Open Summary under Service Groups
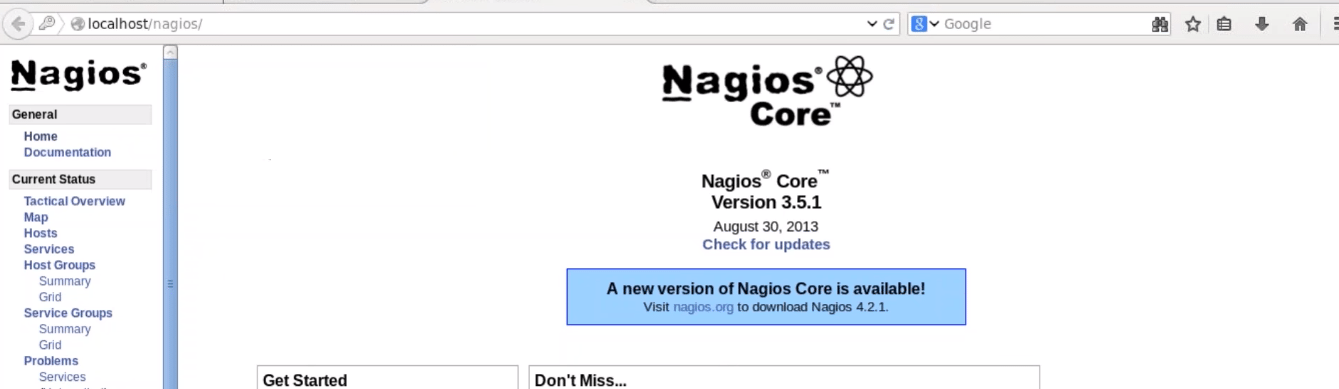 click(65, 329)
